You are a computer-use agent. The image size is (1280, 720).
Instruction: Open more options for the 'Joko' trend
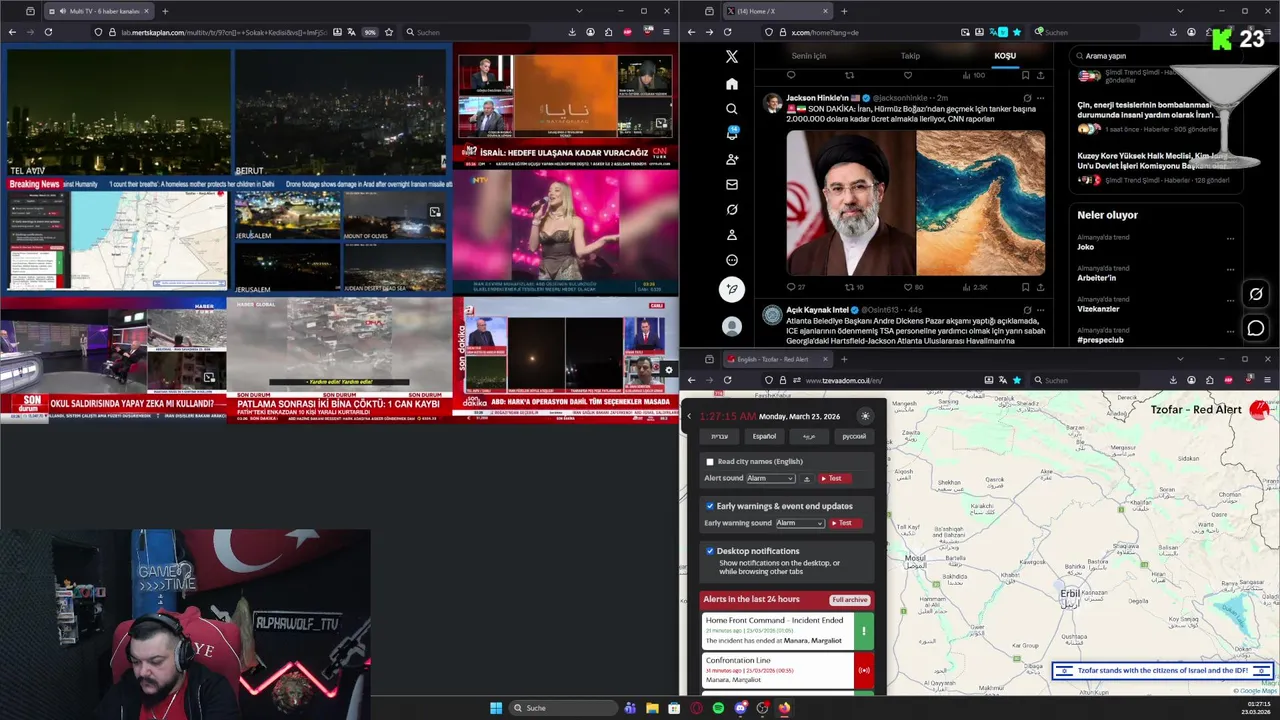click(x=1230, y=239)
